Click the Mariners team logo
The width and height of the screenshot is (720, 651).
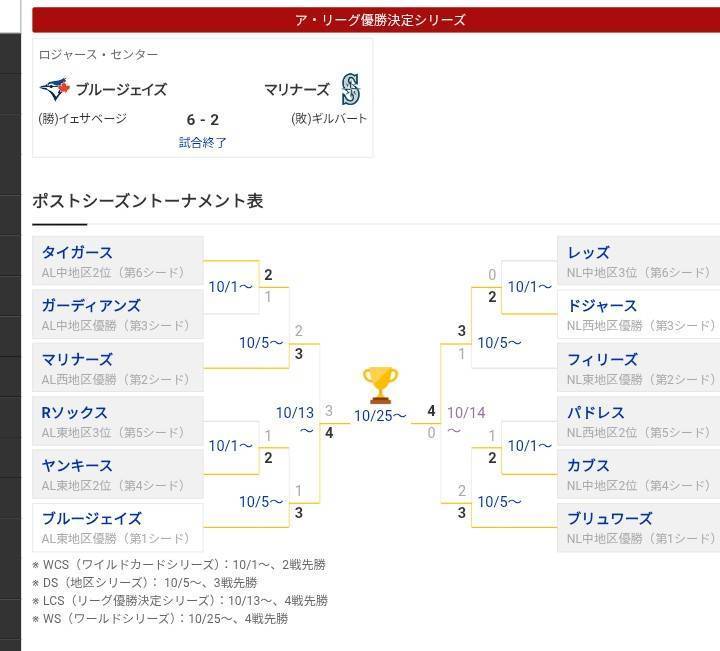point(350,90)
